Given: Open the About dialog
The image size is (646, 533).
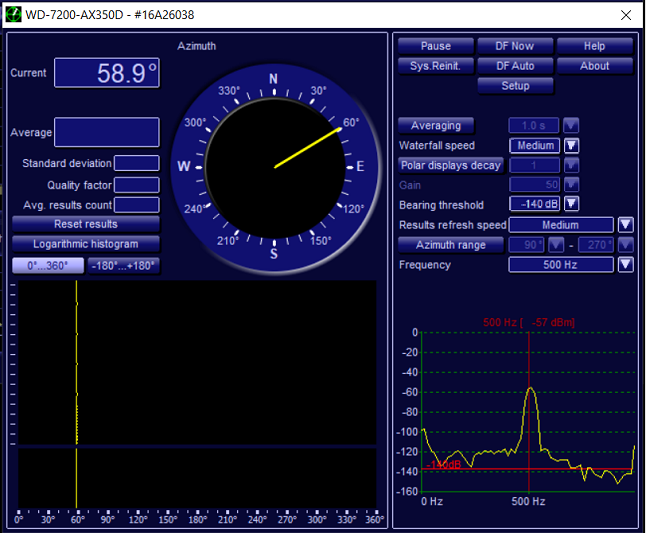Looking at the screenshot, I should [594, 66].
